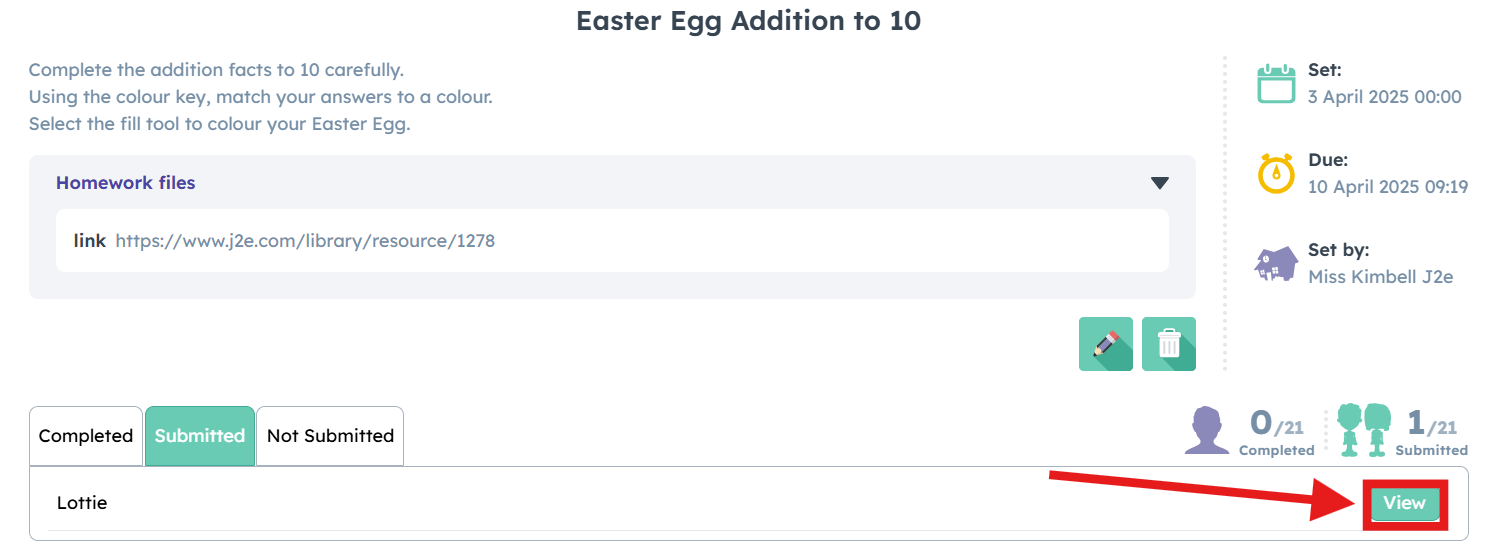The width and height of the screenshot is (1486, 552).
Task: Click the Lottie pupil row
Action: coord(748,503)
